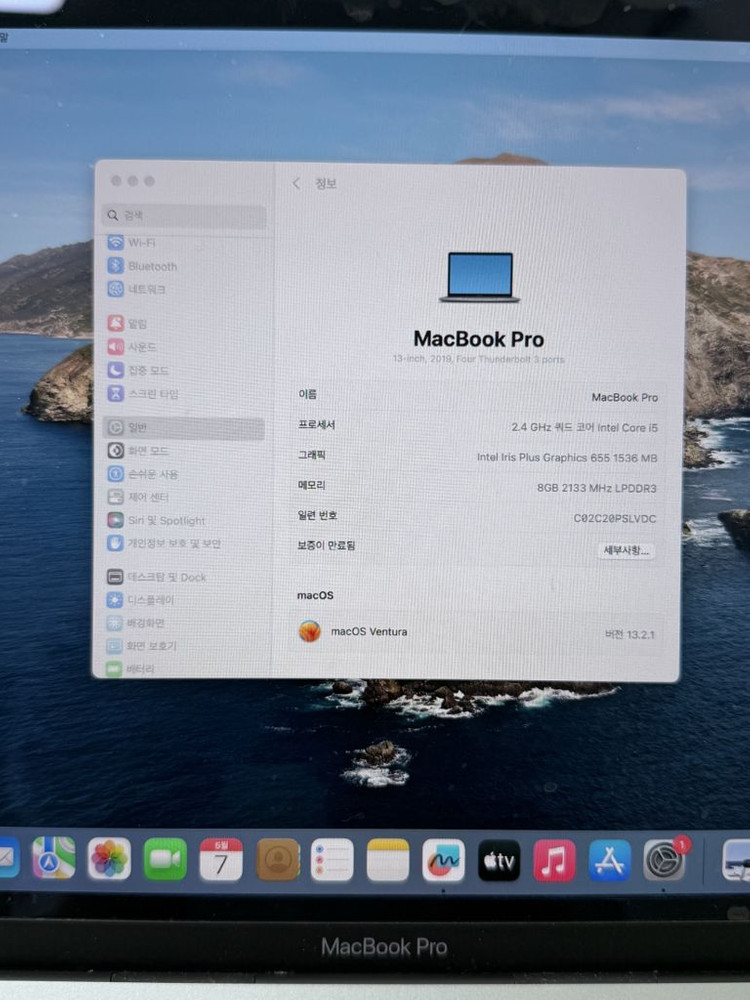
Task: Click processor text 2.4 GHz Intel Core i5
Action: click(x=584, y=427)
